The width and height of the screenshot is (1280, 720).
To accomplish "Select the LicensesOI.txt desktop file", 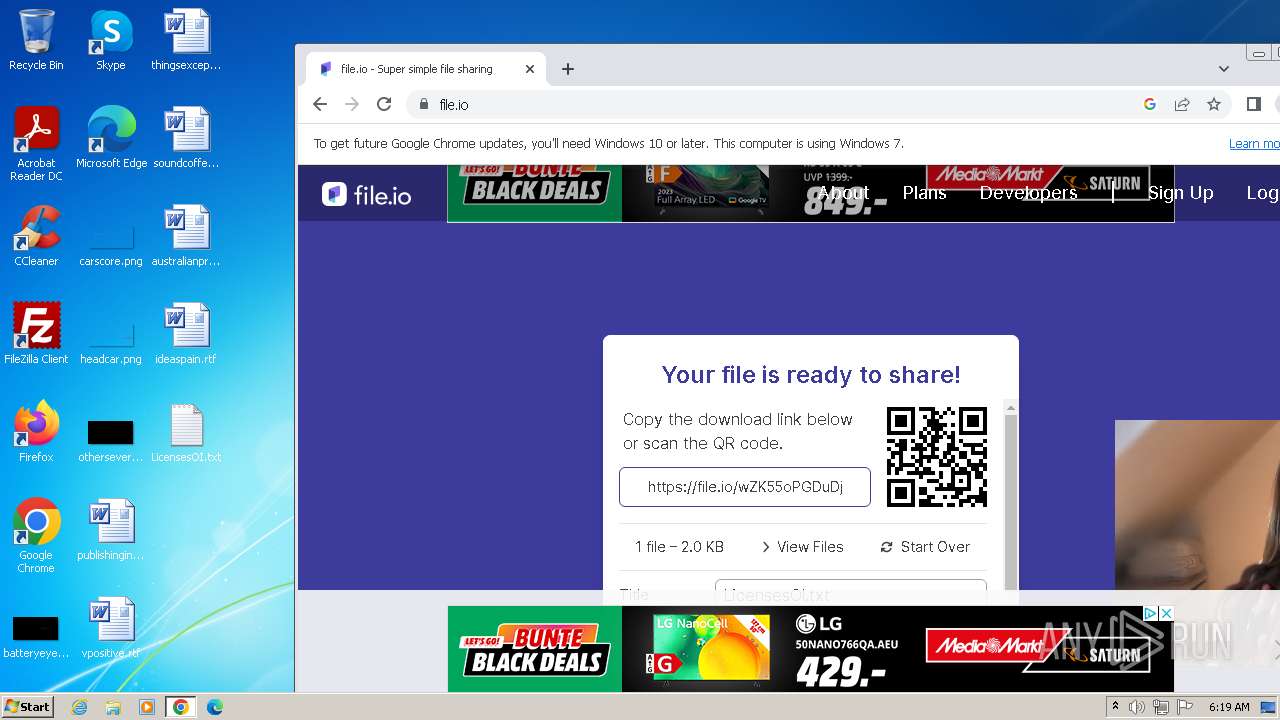I will click(186, 431).
